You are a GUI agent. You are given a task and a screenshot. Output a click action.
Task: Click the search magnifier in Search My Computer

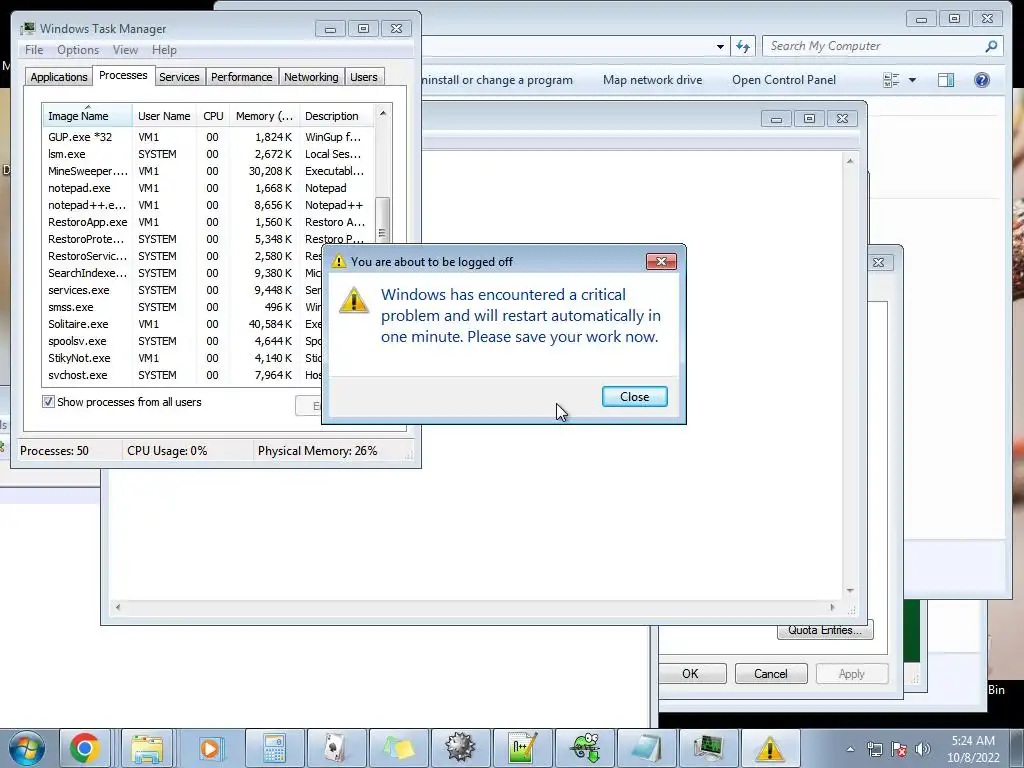click(991, 46)
